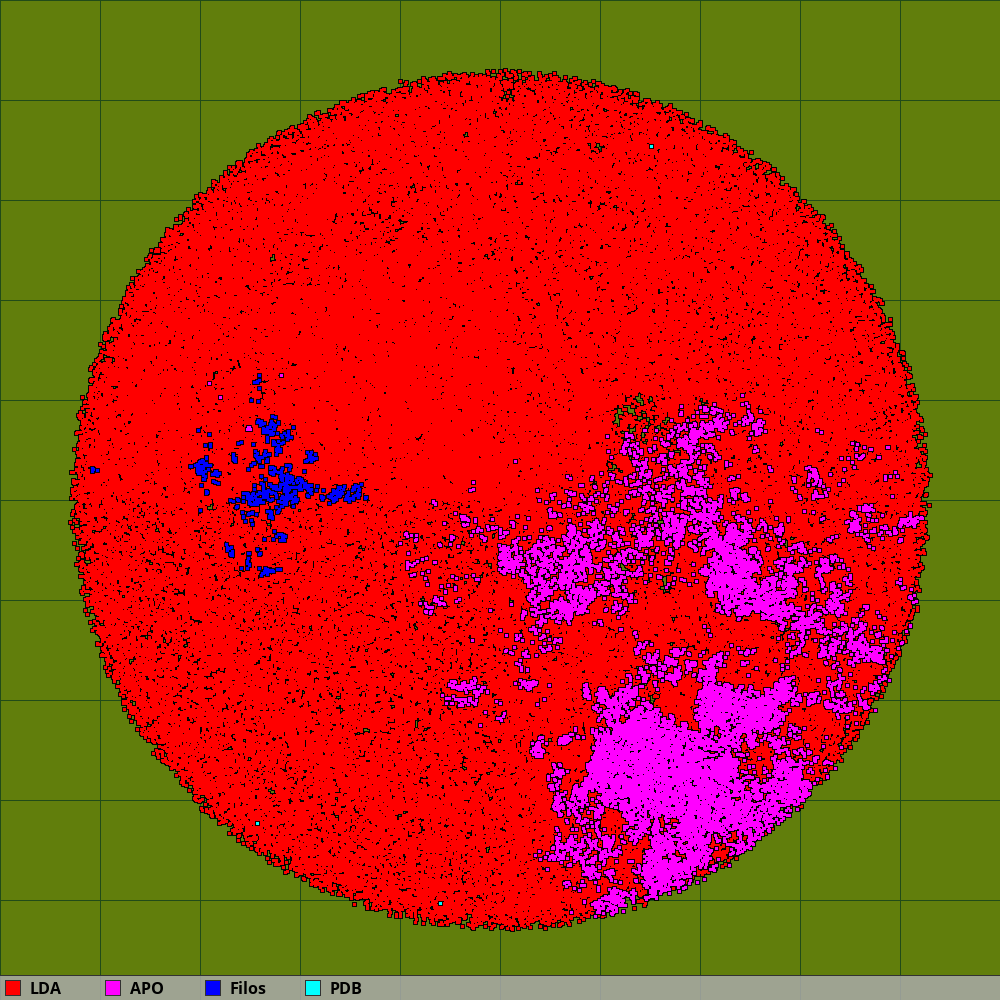Click the APO legend label

(146, 988)
